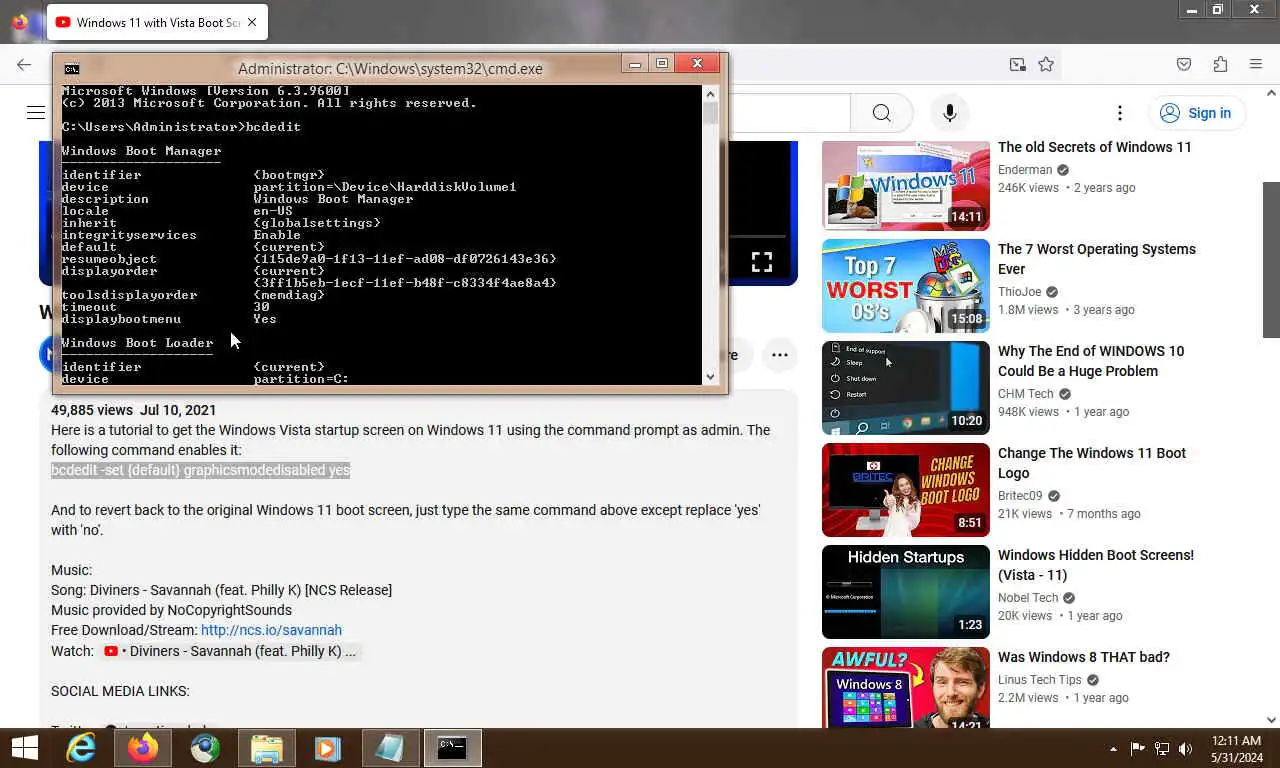Image resolution: width=1280 pixels, height=768 pixels.
Task: Click the Sign in button
Action: pyautogui.click(x=1195, y=113)
